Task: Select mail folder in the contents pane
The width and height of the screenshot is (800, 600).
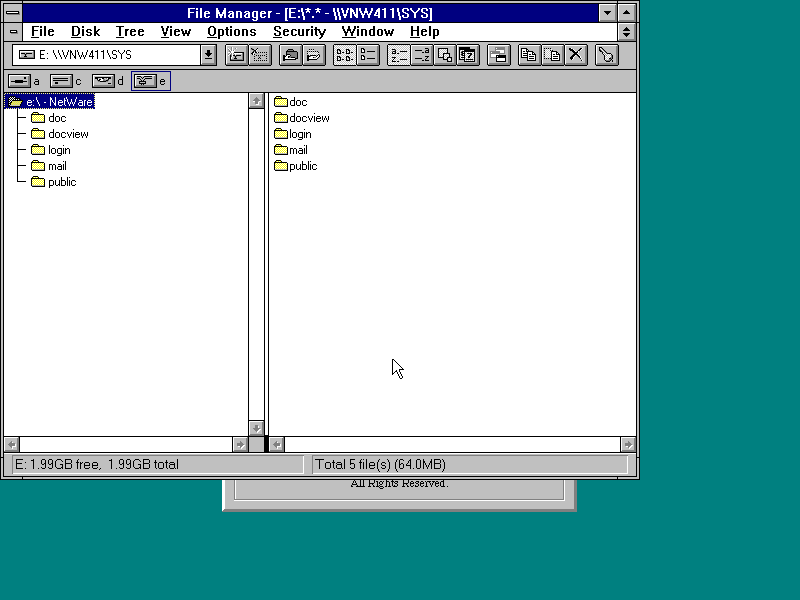Action: [291, 150]
